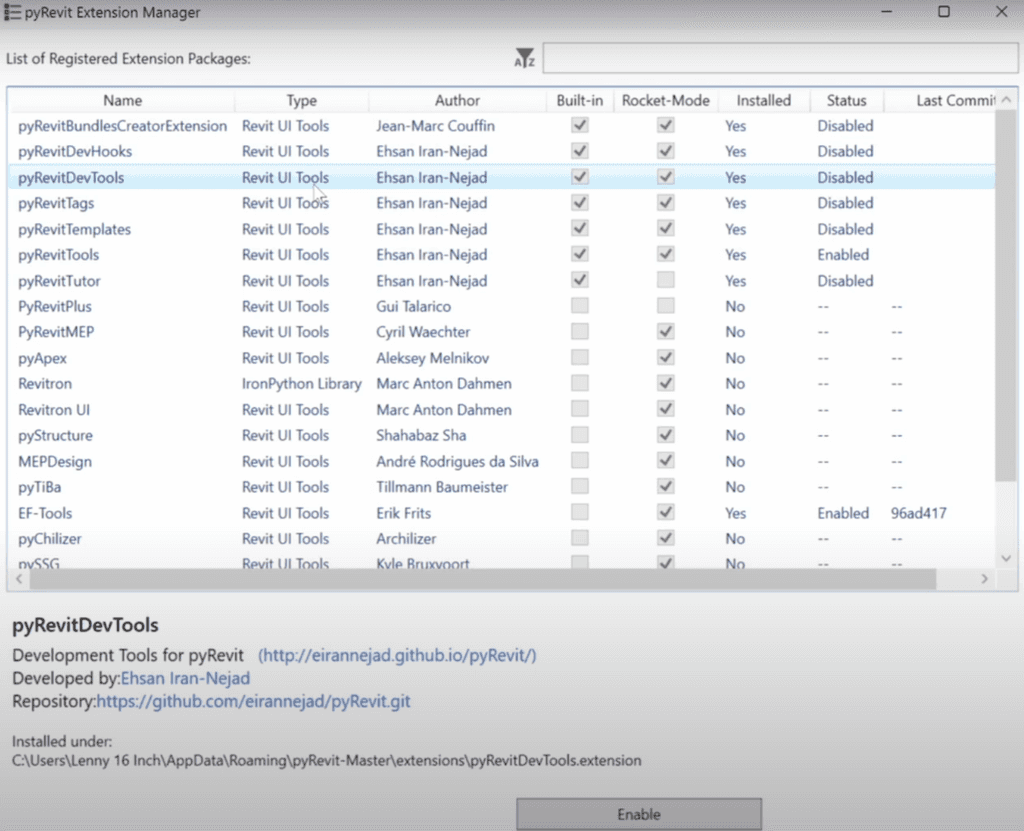The width and height of the screenshot is (1024, 831).
Task: Toggle Built-in checkbox for pyRevitTools
Action: (x=579, y=254)
